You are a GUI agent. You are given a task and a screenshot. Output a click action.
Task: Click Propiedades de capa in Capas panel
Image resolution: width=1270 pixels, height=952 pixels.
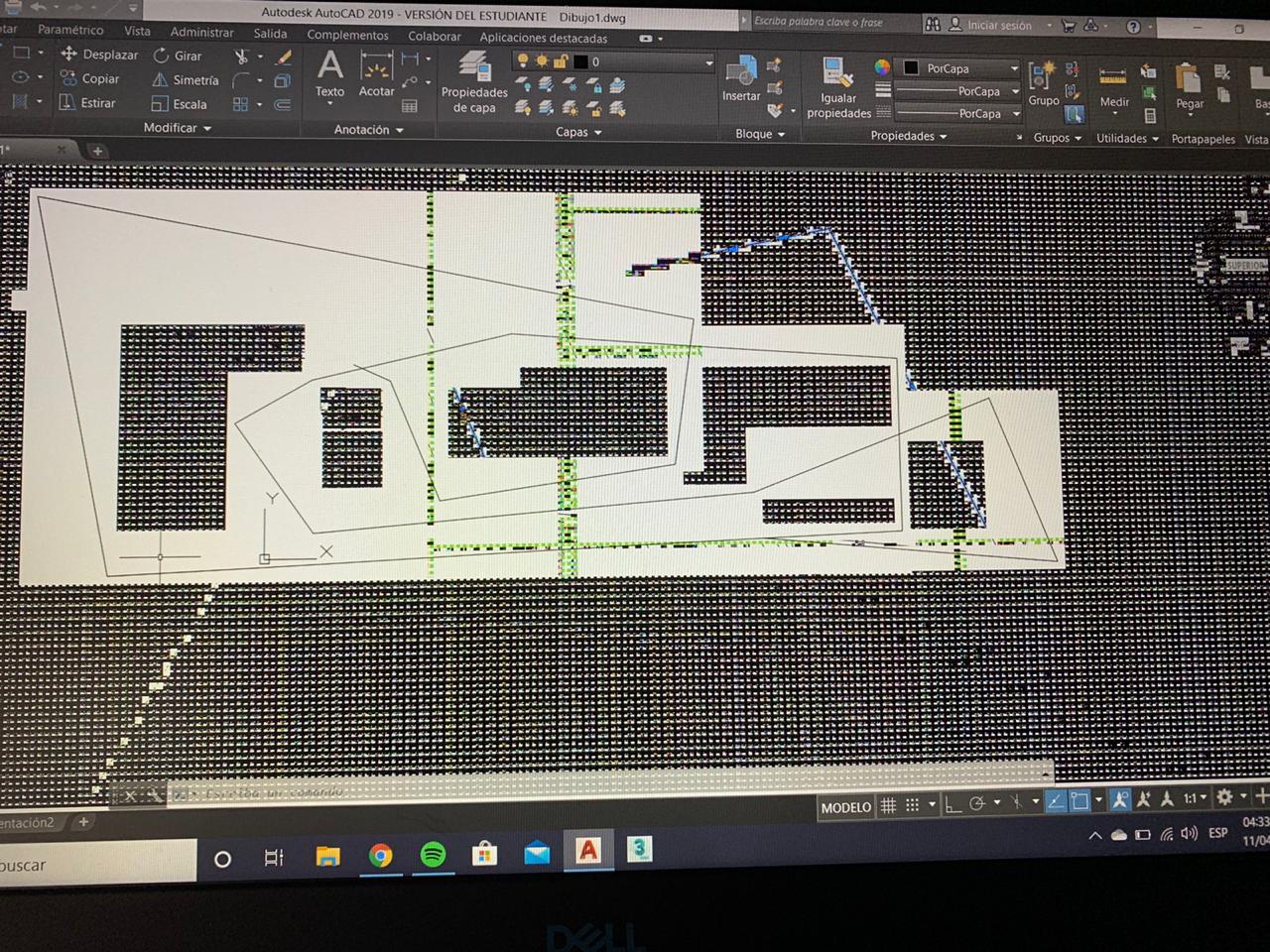tap(474, 84)
